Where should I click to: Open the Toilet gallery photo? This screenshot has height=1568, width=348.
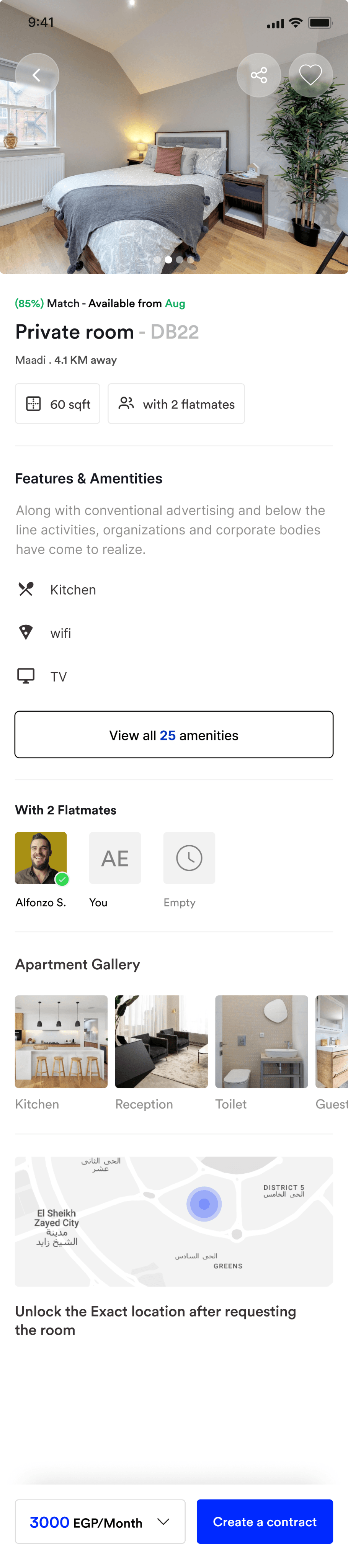click(x=261, y=1042)
